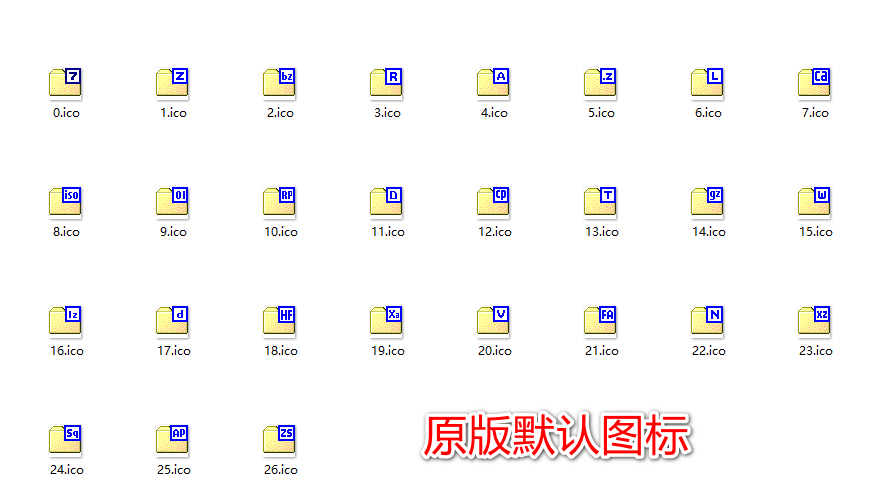This screenshot has height=497, width=870.
Task: Click the file name 13.ico
Action: pos(601,232)
